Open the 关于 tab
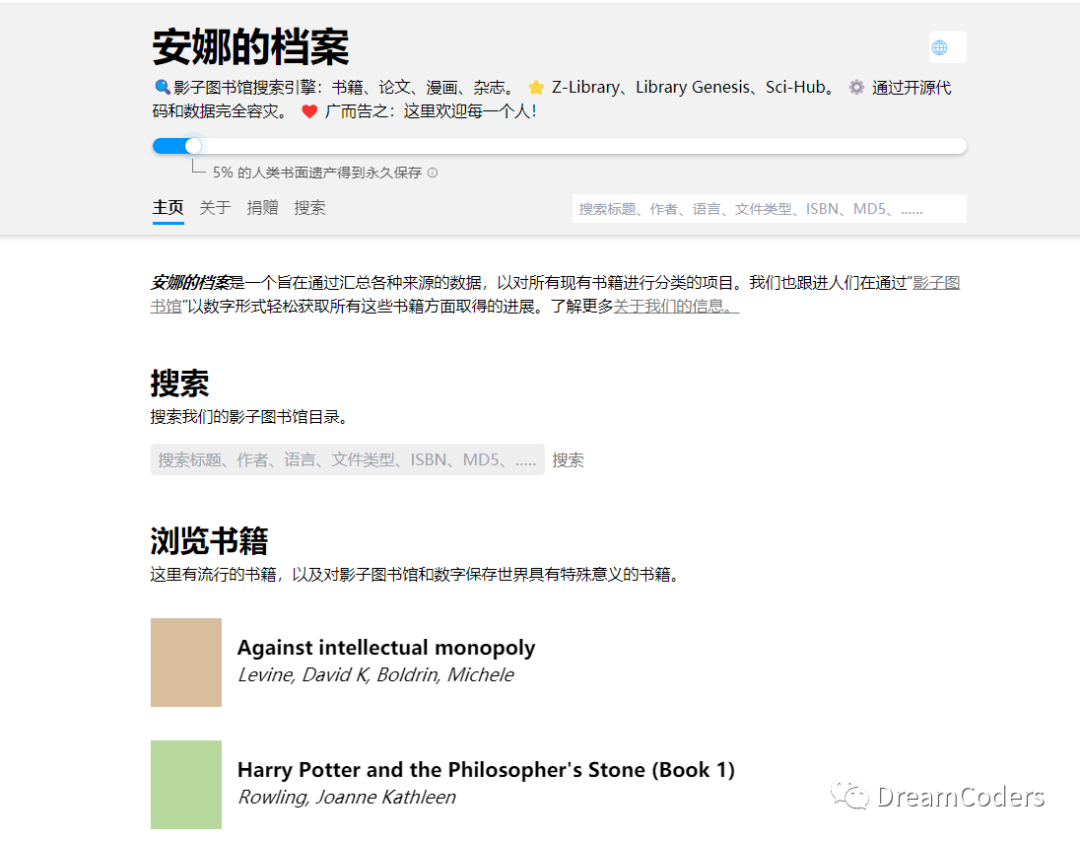The height and width of the screenshot is (841, 1080). (x=215, y=208)
